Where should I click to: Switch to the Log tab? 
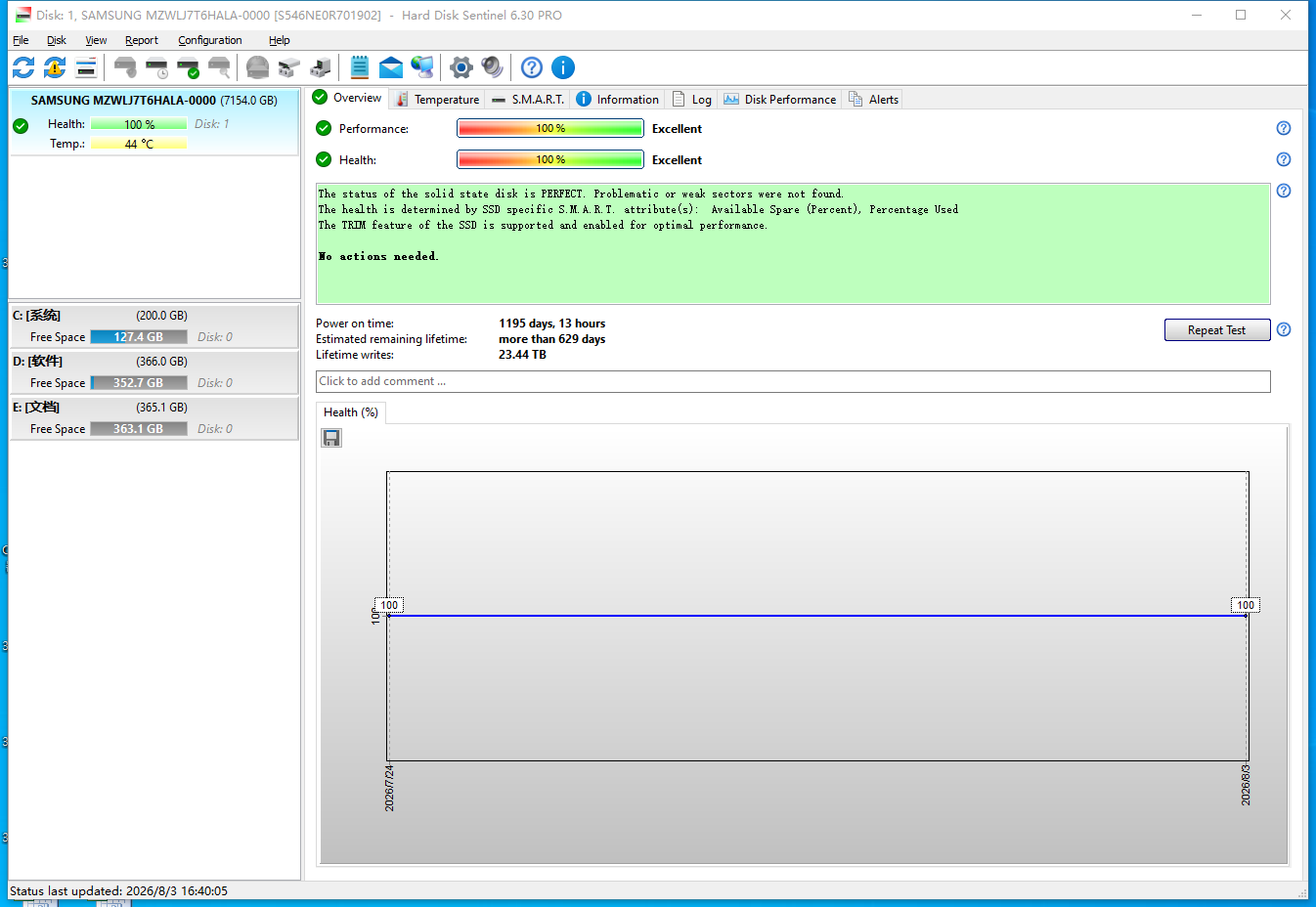point(692,100)
